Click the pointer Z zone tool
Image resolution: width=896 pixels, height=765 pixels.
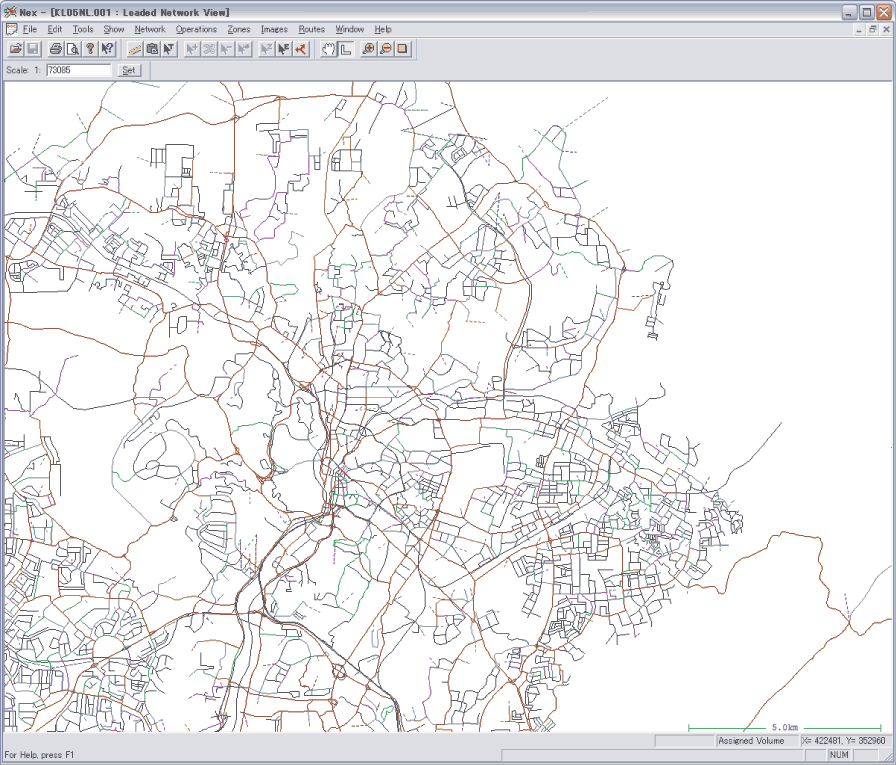[x=266, y=49]
